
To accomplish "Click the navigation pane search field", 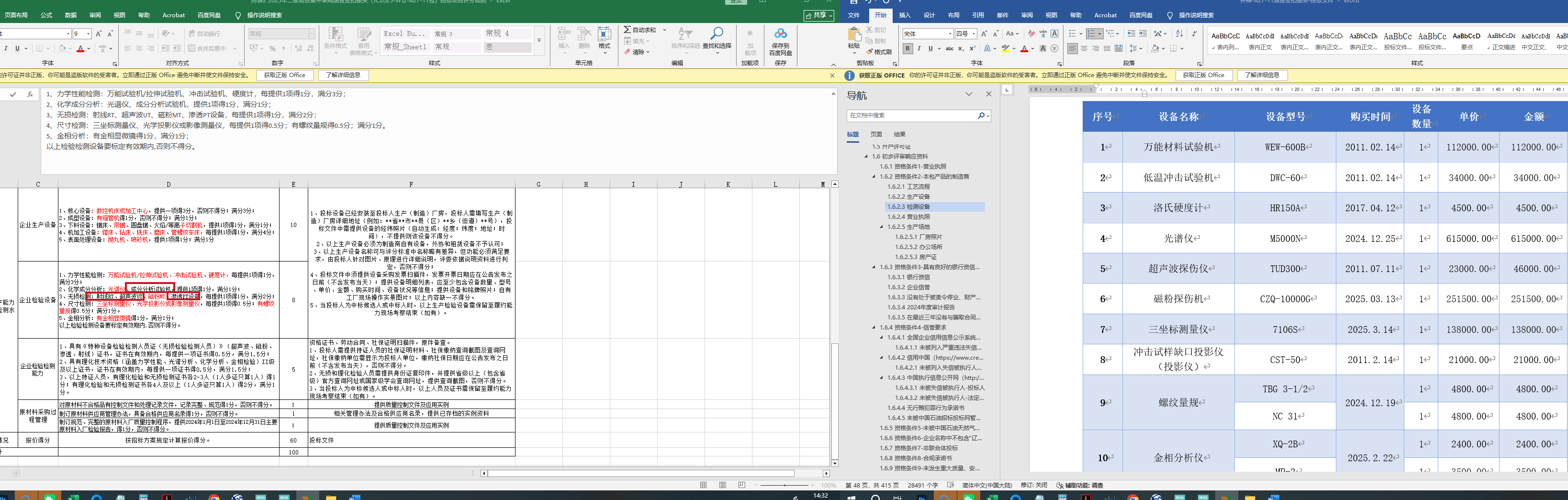I will [912, 116].
